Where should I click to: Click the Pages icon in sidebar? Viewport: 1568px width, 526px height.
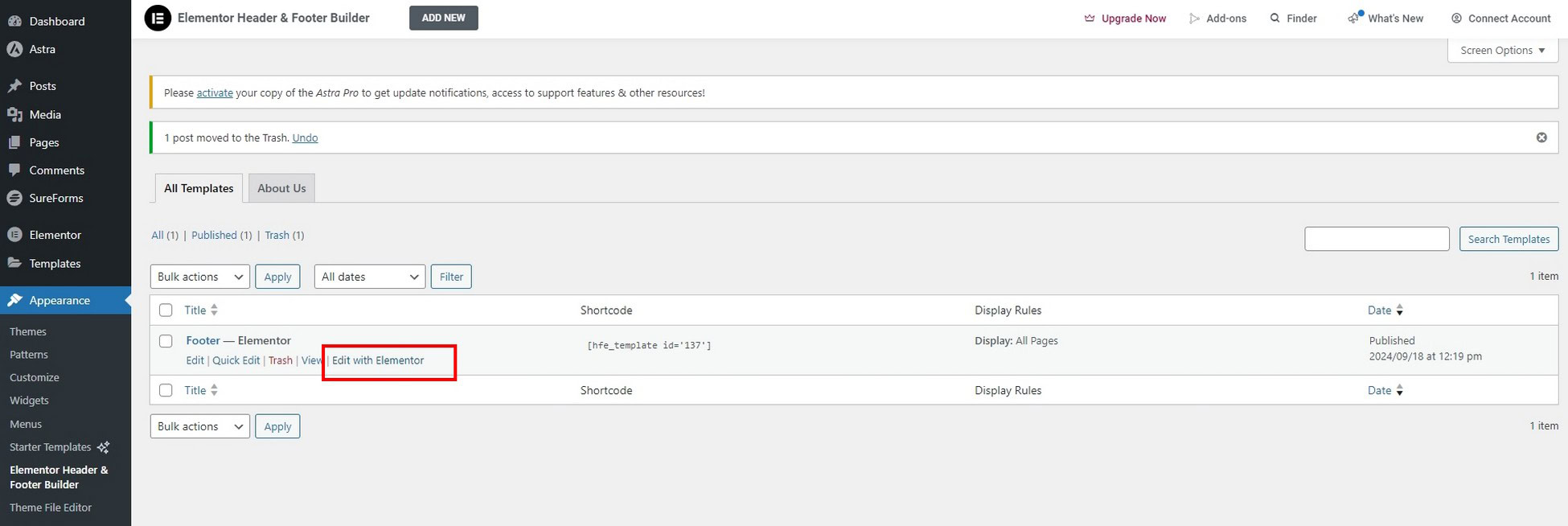pos(14,142)
